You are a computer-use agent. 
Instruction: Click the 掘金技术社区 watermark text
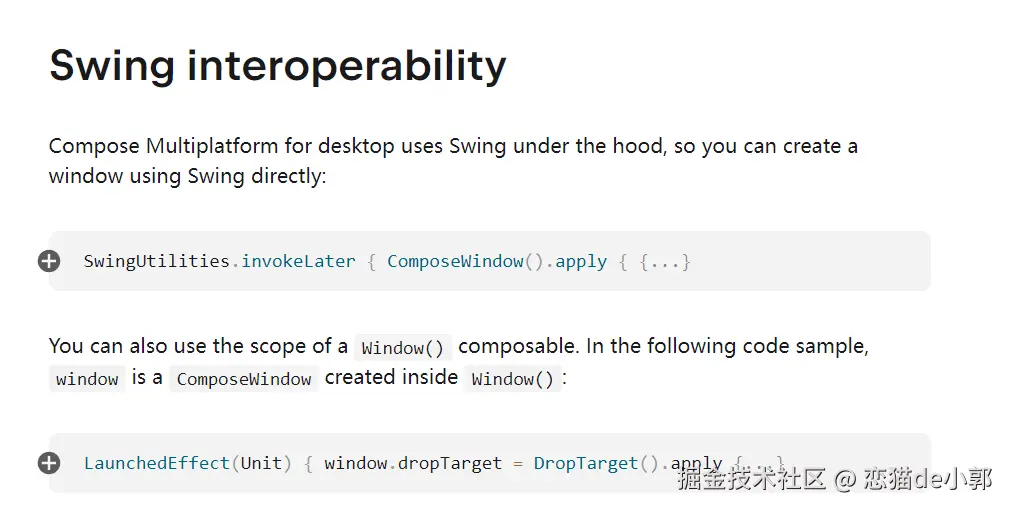point(751,479)
